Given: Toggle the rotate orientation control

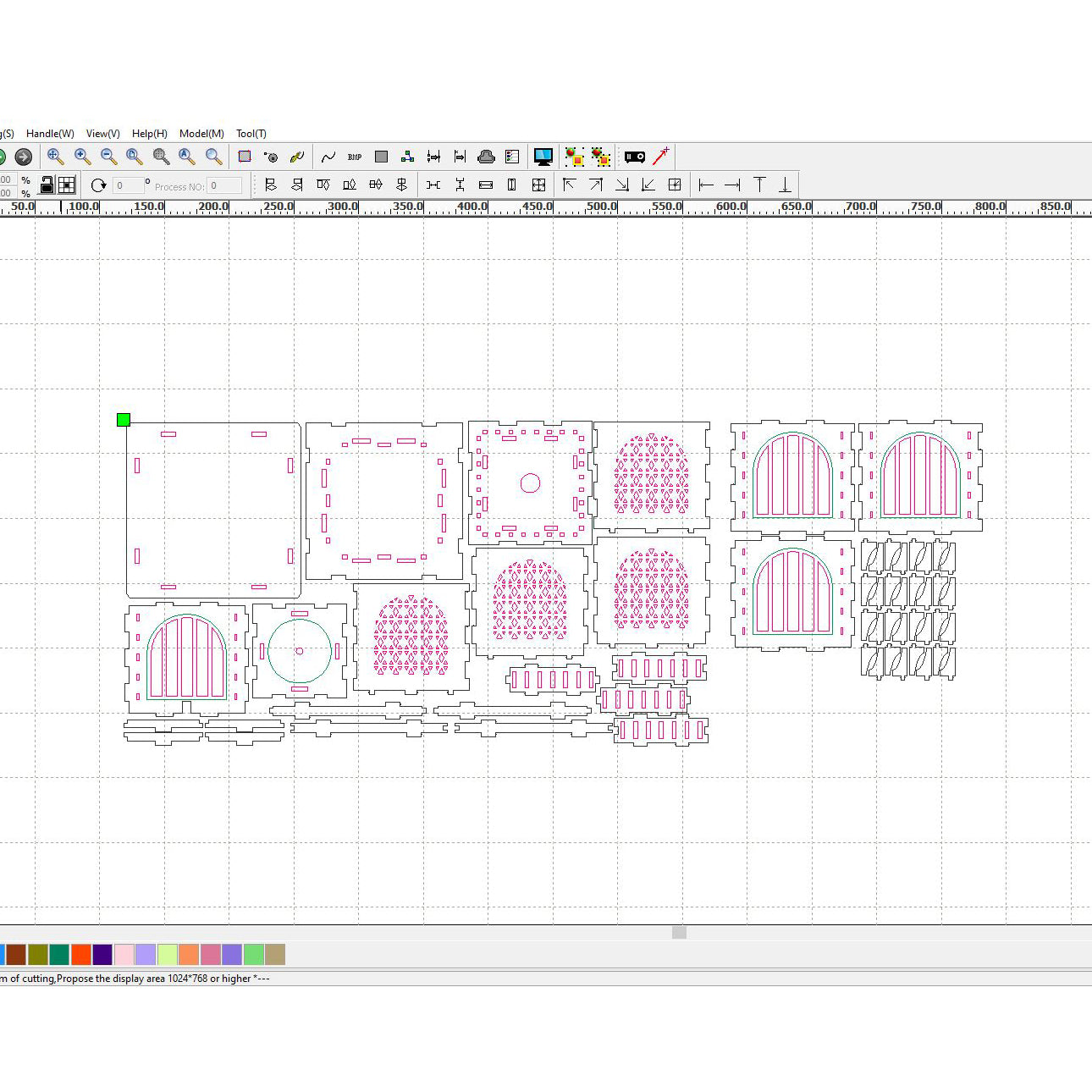Looking at the screenshot, I should 98,185.
